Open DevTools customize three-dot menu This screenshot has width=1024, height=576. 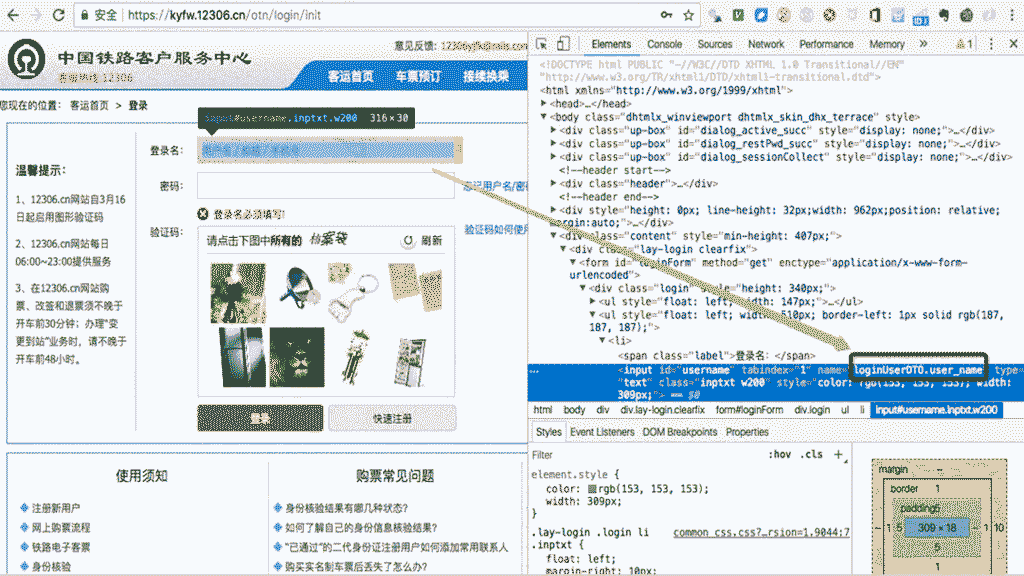coord(991,44)
